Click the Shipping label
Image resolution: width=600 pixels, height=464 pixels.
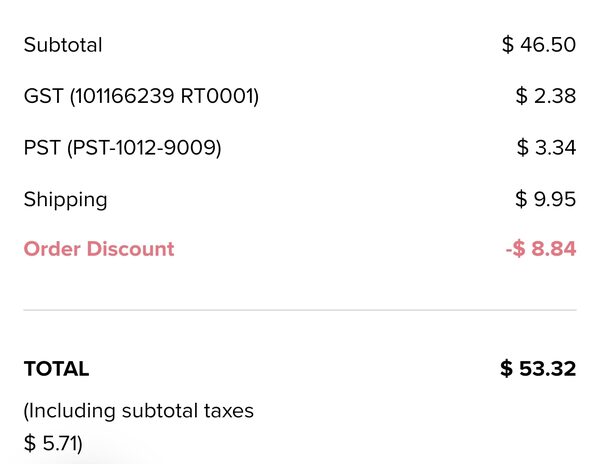point(65,199)
